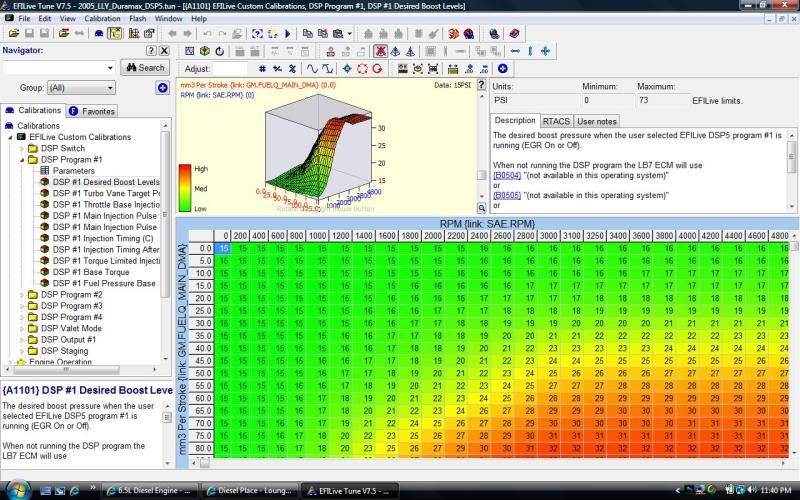
Task: Click the blue play arrow toolbar icon
Action: [x=288, y=34]
